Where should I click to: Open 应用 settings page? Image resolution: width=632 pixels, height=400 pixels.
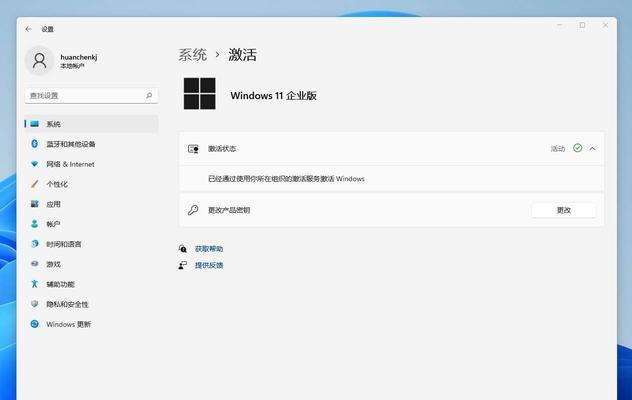click(x=91, y=204)
